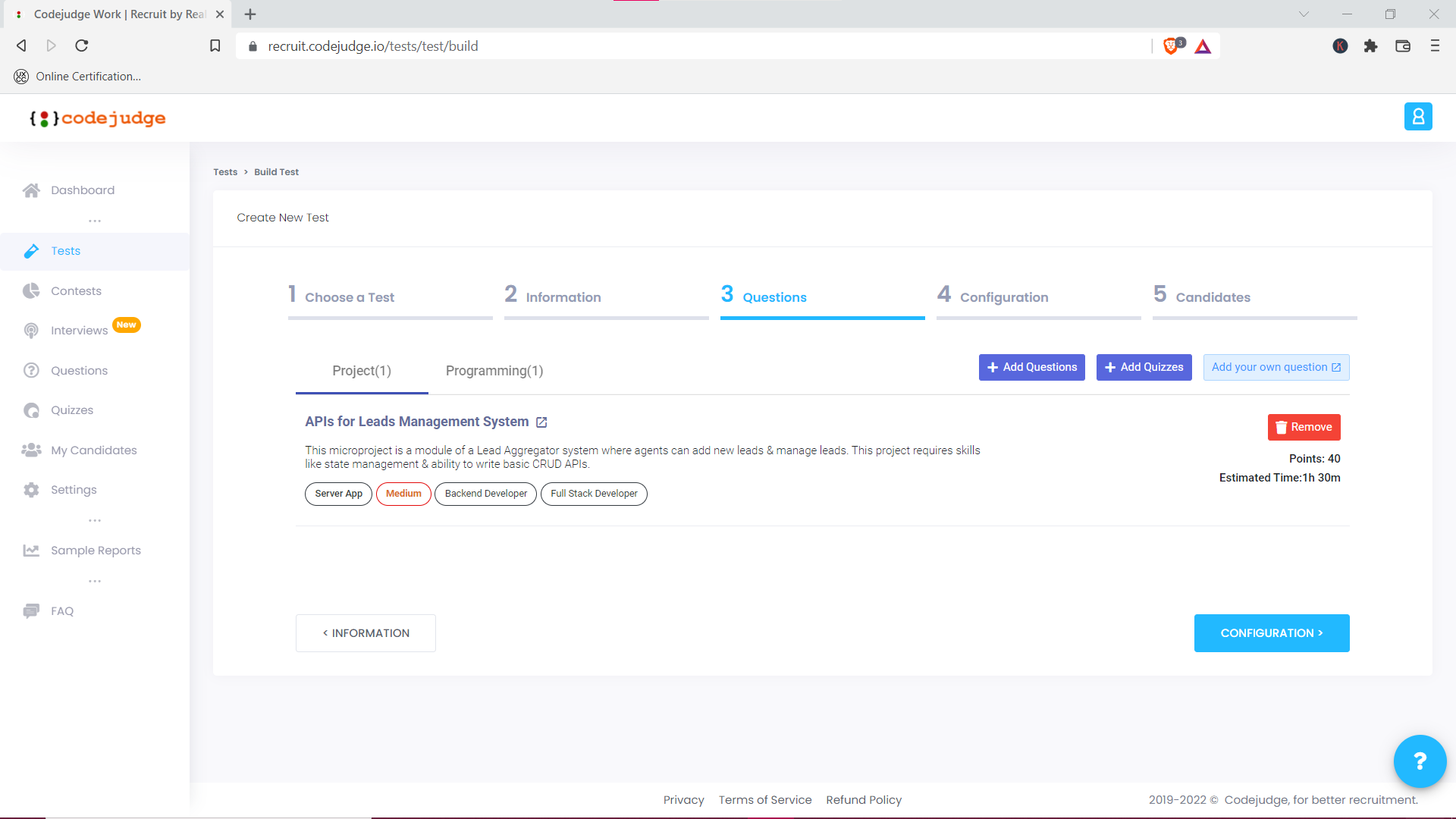Open the help question-mark bubble

(x=1420, y=761)
